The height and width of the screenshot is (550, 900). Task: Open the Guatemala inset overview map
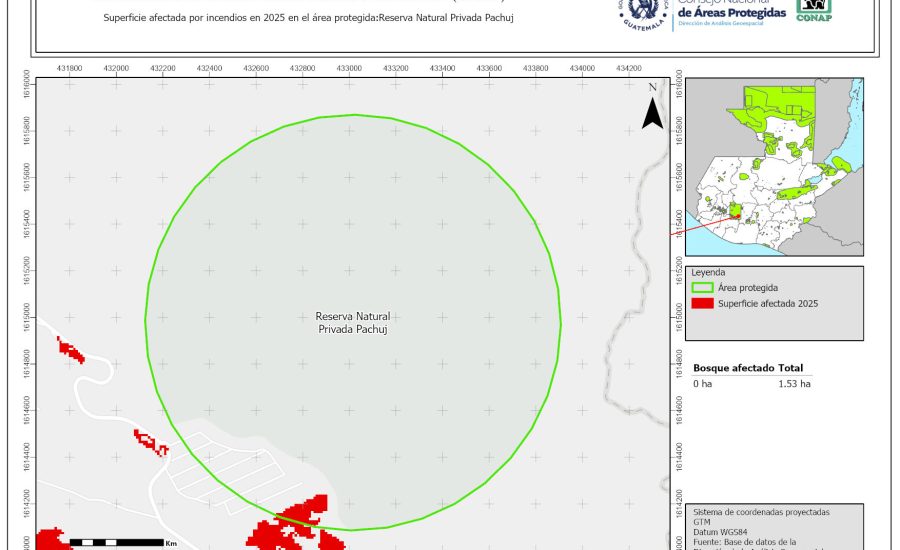coord(775,165)
